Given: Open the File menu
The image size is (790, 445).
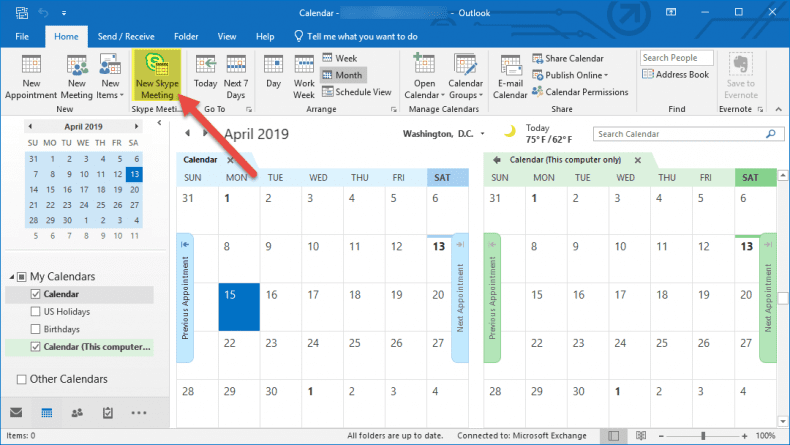Looking at the screenshot, I should (22, 36).
